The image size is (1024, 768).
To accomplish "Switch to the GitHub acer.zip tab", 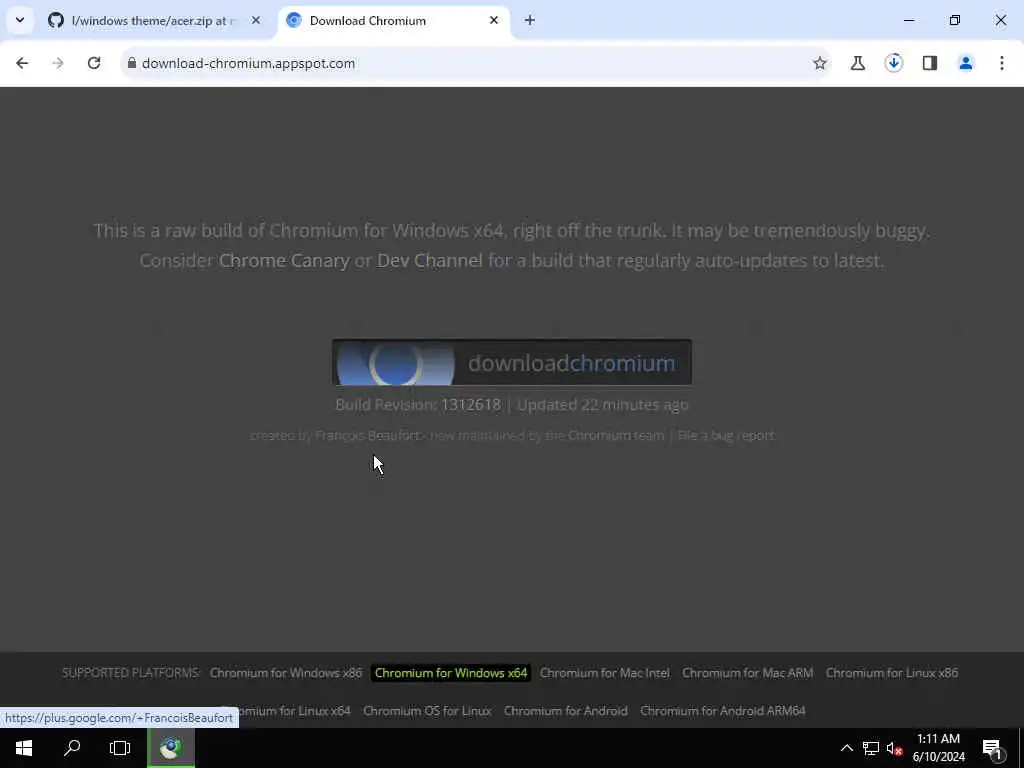I will click(153, 21).
